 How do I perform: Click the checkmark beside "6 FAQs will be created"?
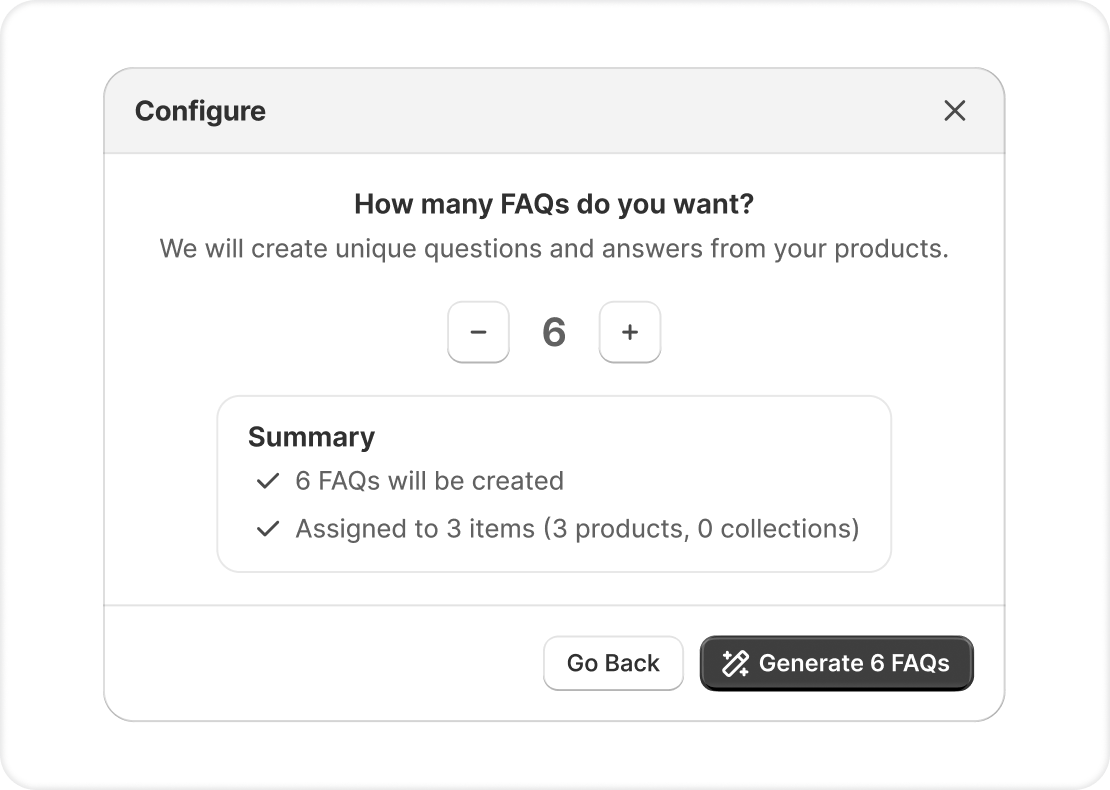pyautogui.click(x=267, y=481)
